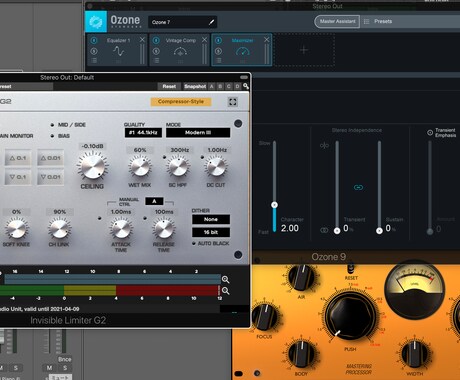Open Maximizer module preset list icon

click(218, 60)
